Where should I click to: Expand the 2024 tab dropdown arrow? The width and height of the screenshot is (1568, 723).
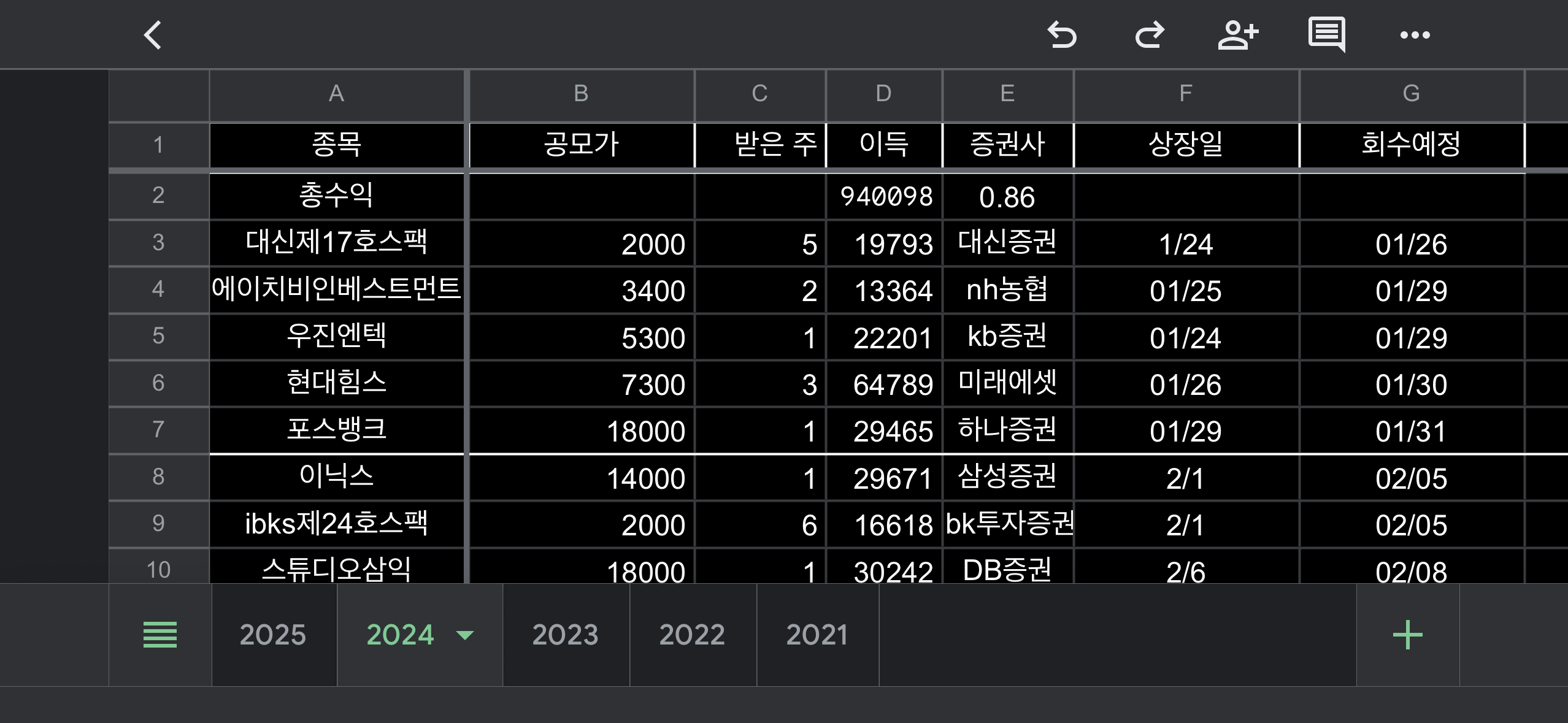tap(466, 635)
